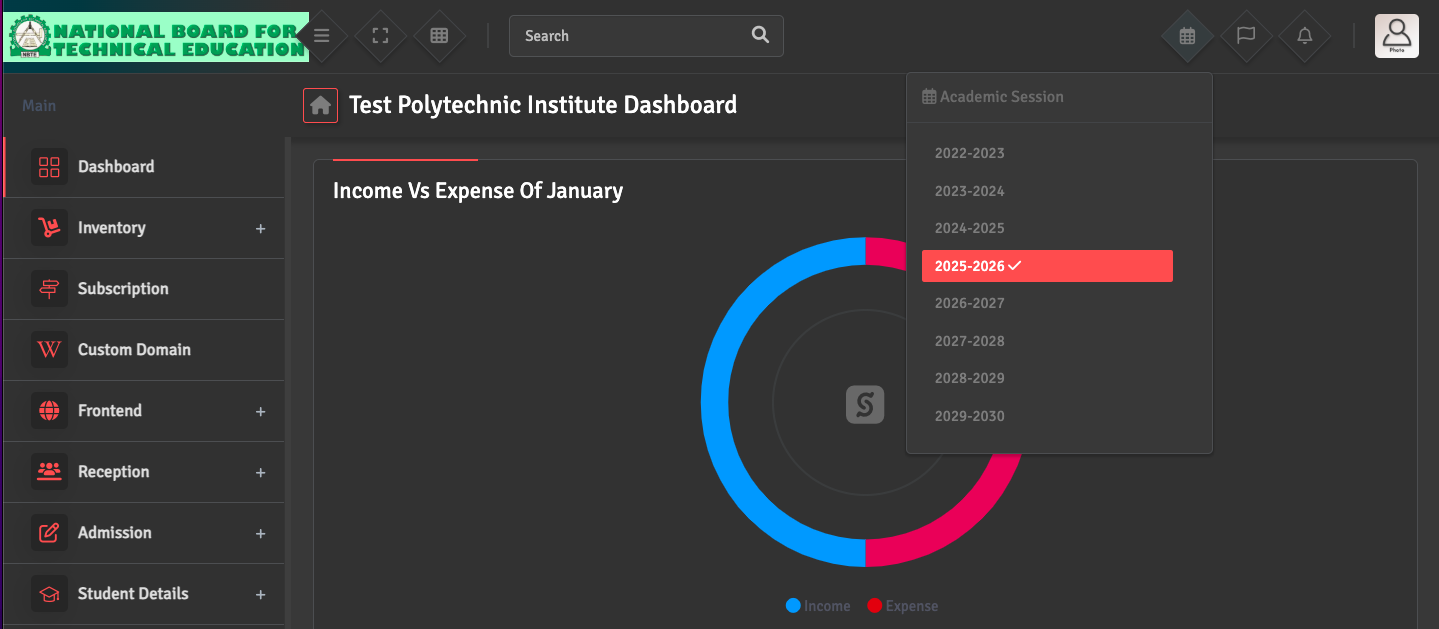The image size is (1439, 629).
Task: Toggle Income legend in chart
Action: coord(818,606)
